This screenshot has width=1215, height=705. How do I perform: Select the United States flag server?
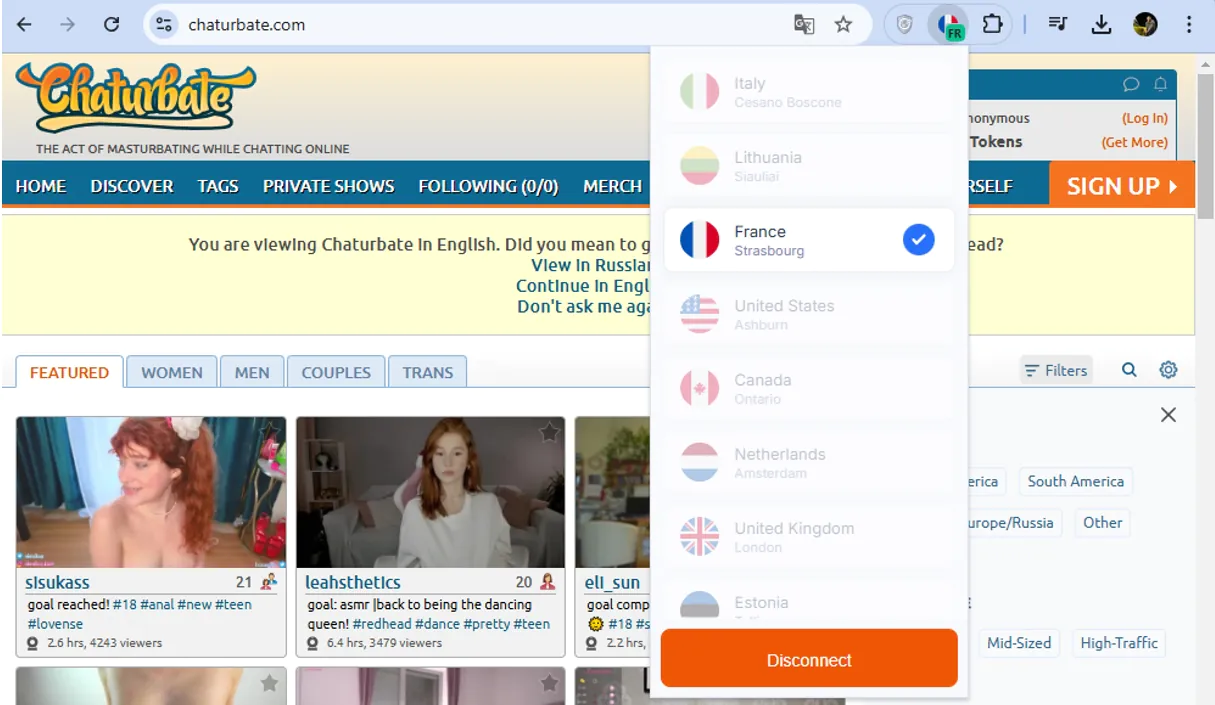[700, 314]
